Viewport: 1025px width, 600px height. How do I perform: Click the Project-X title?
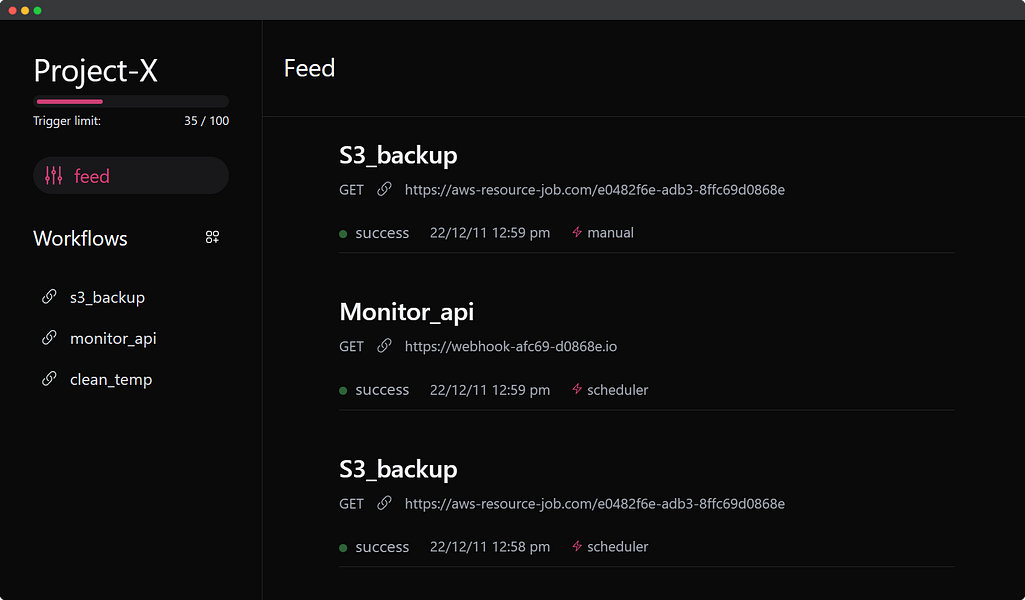tap(95, 71)
